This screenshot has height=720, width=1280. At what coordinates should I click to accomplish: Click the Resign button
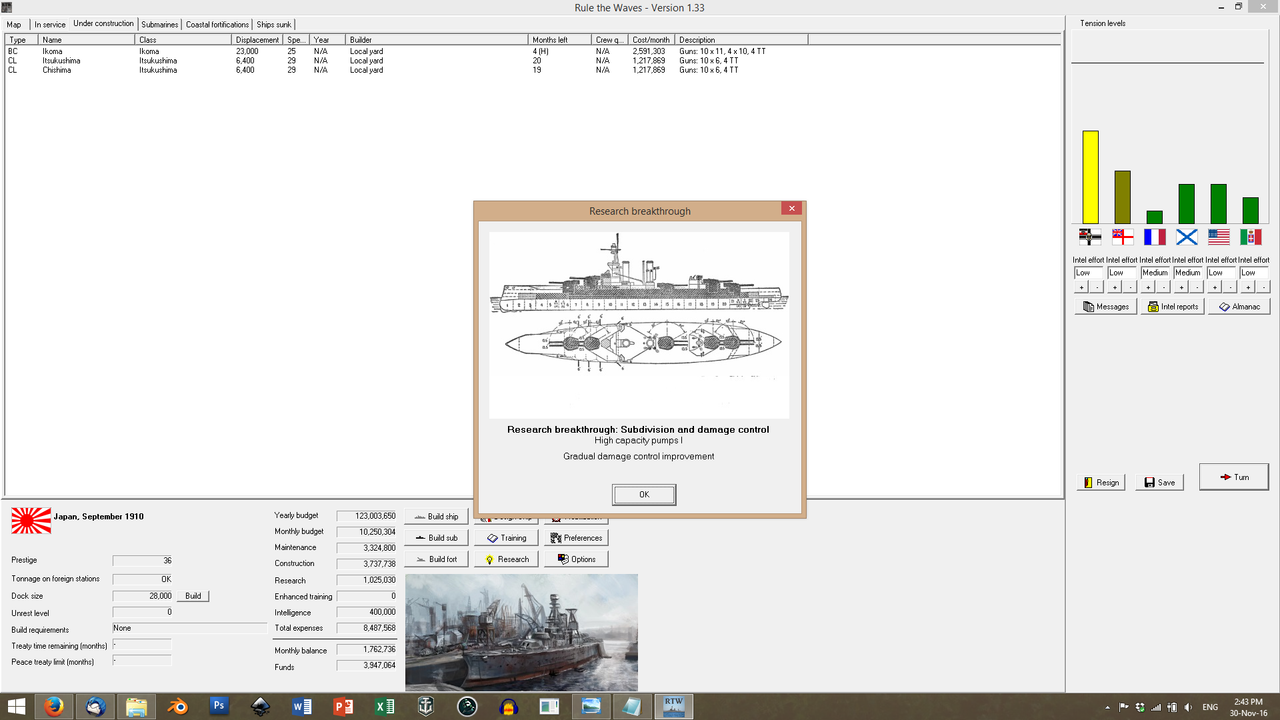[x=1101, y=482]
